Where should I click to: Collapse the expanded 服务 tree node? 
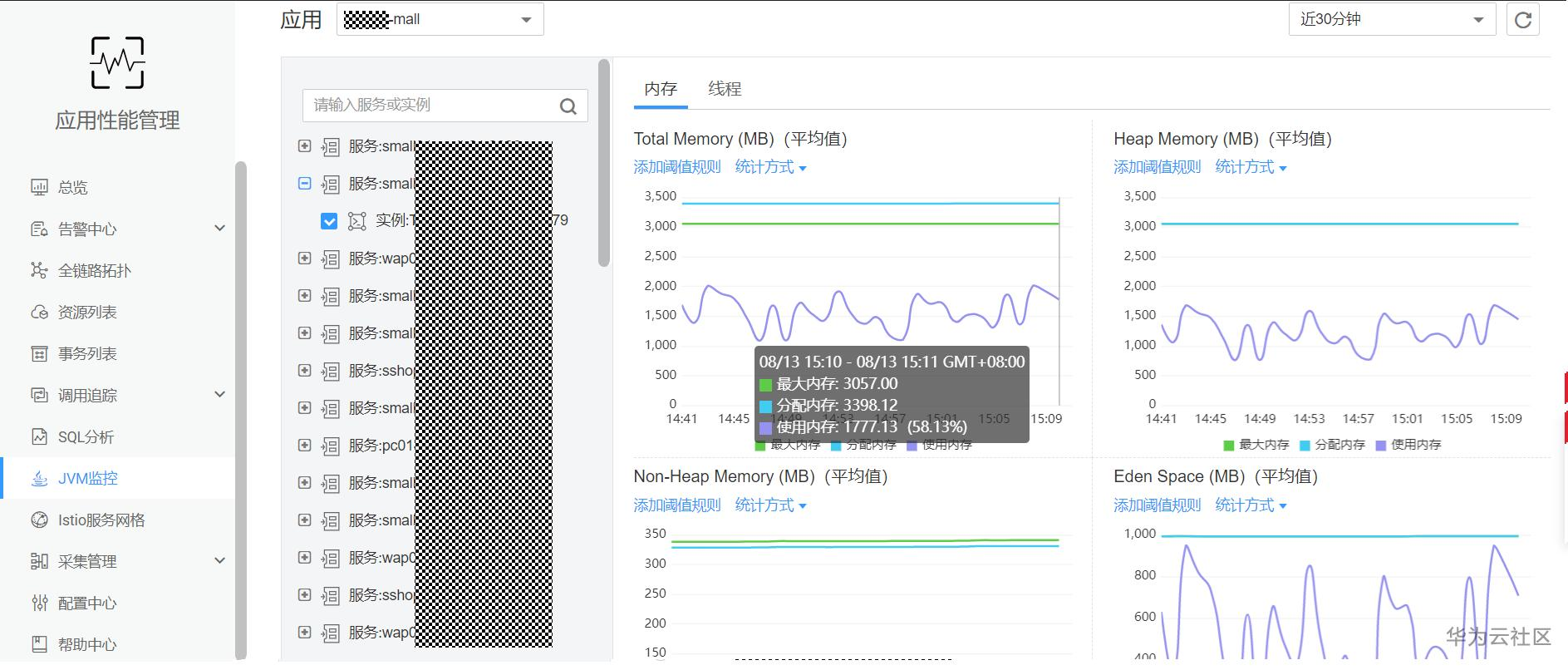305,184
